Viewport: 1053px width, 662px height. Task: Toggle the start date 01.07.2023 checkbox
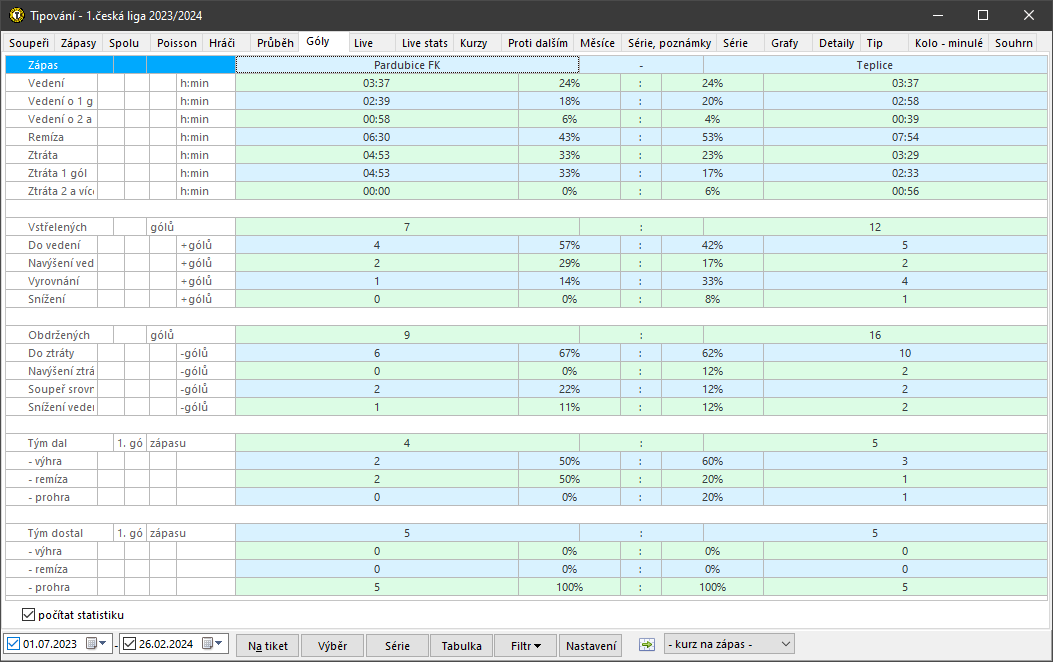13,644
